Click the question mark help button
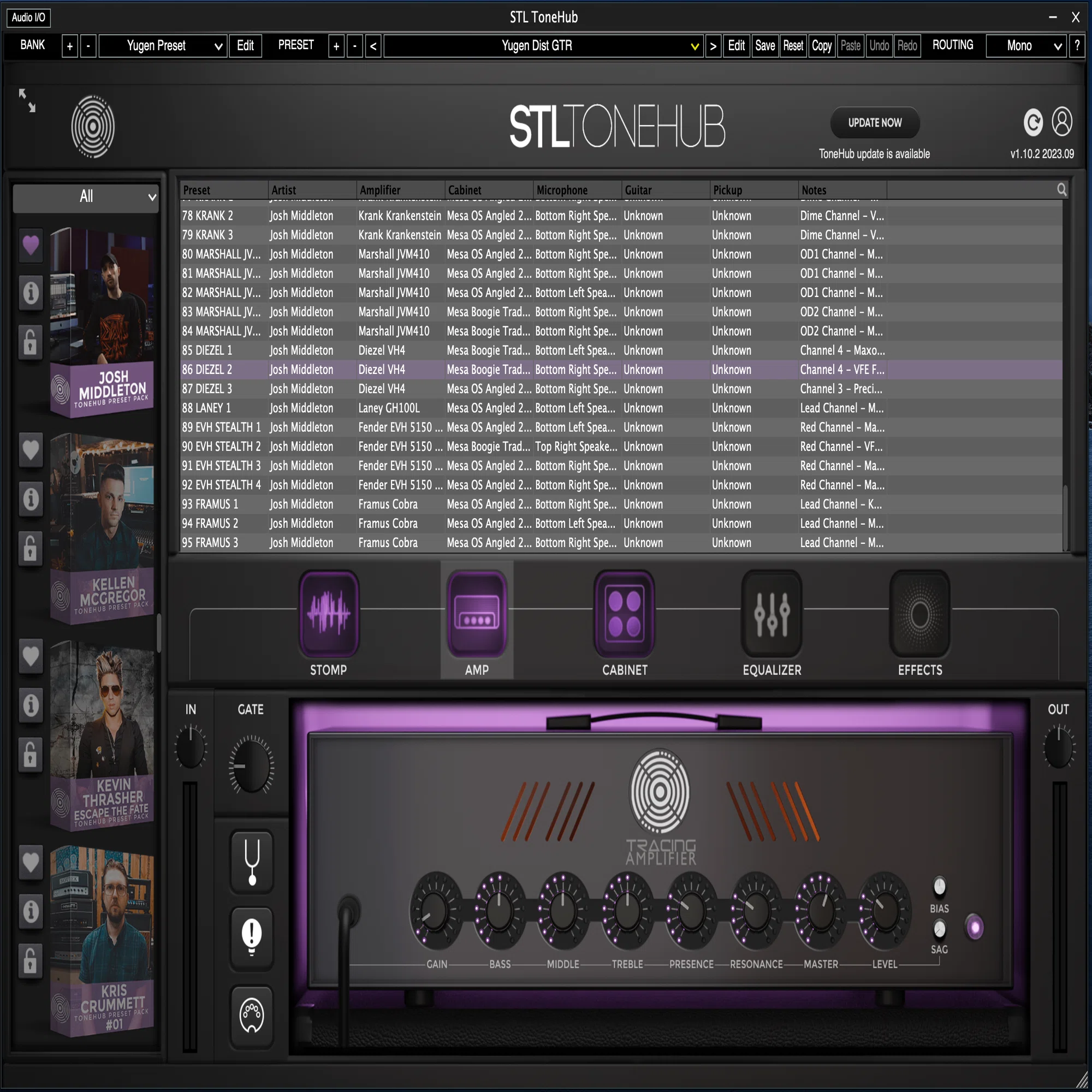The image size is (1092, 1092). point(1077,46)
